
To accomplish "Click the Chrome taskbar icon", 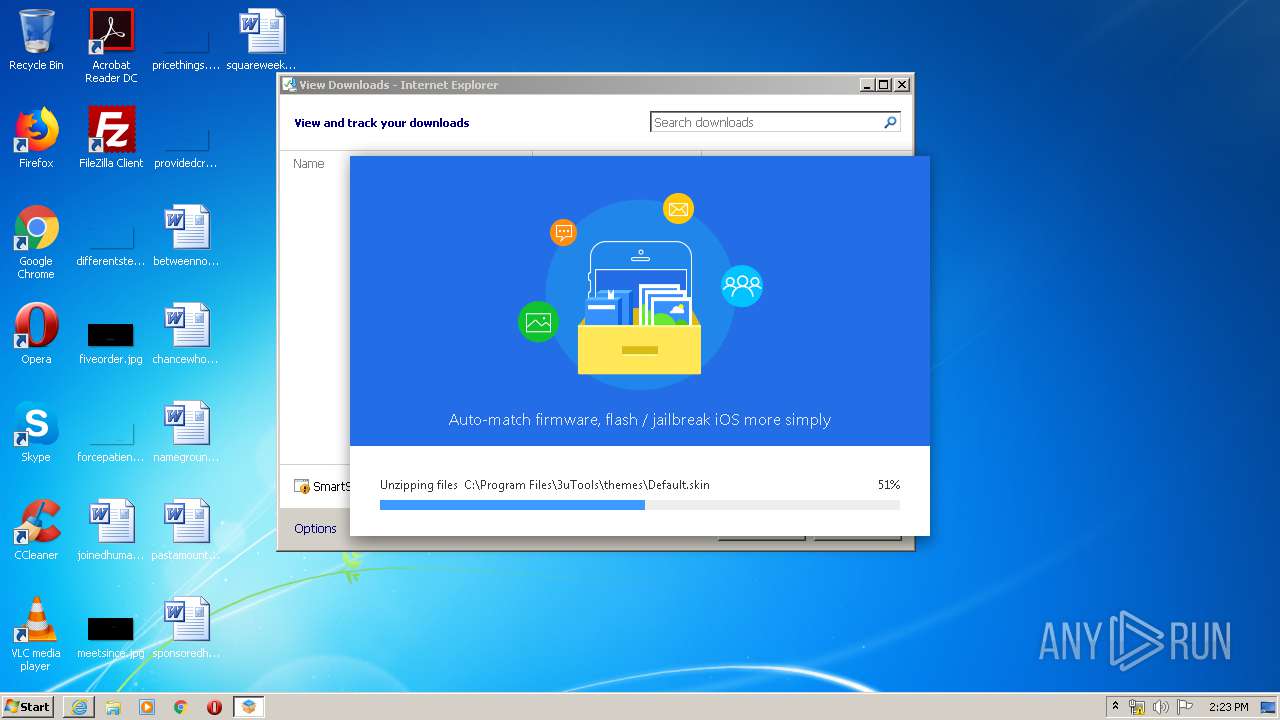I will [x=181, y=707].
